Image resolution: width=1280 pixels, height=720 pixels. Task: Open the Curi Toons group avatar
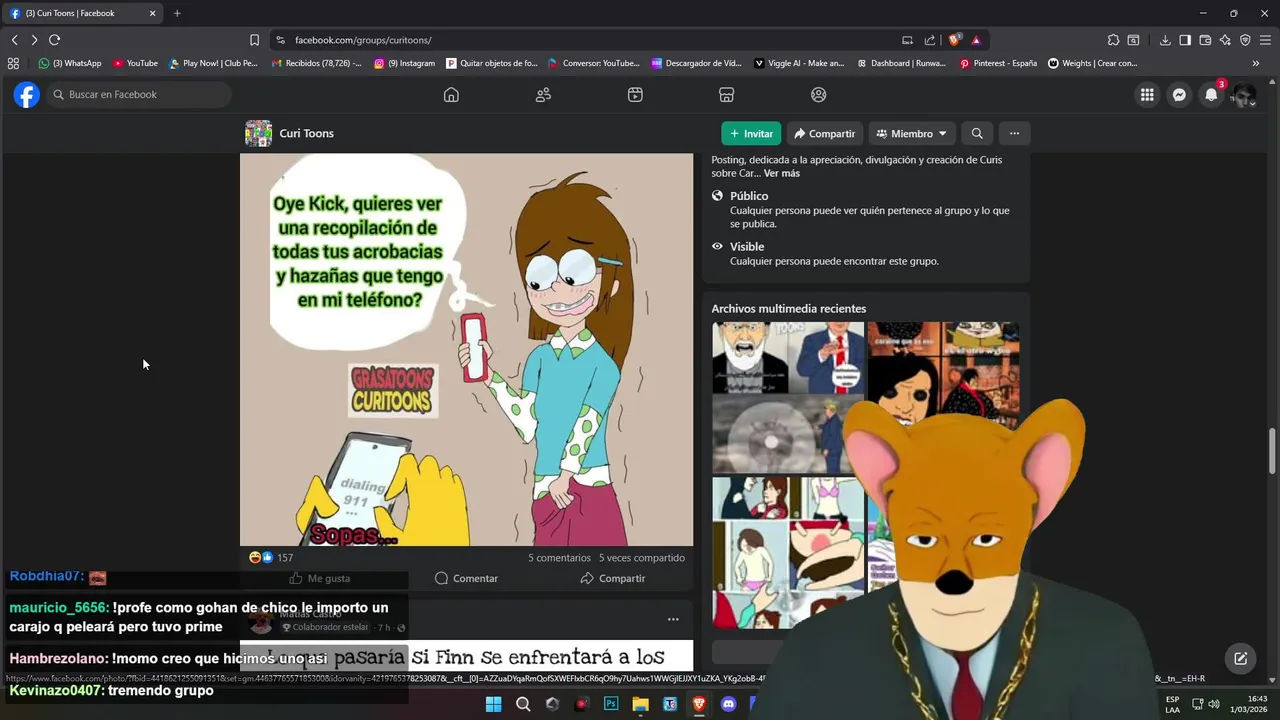258,133
